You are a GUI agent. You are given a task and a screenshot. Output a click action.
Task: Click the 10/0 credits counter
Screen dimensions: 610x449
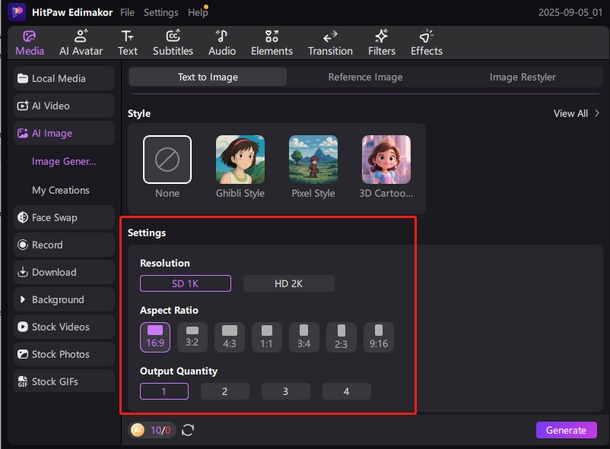point(161,430)
